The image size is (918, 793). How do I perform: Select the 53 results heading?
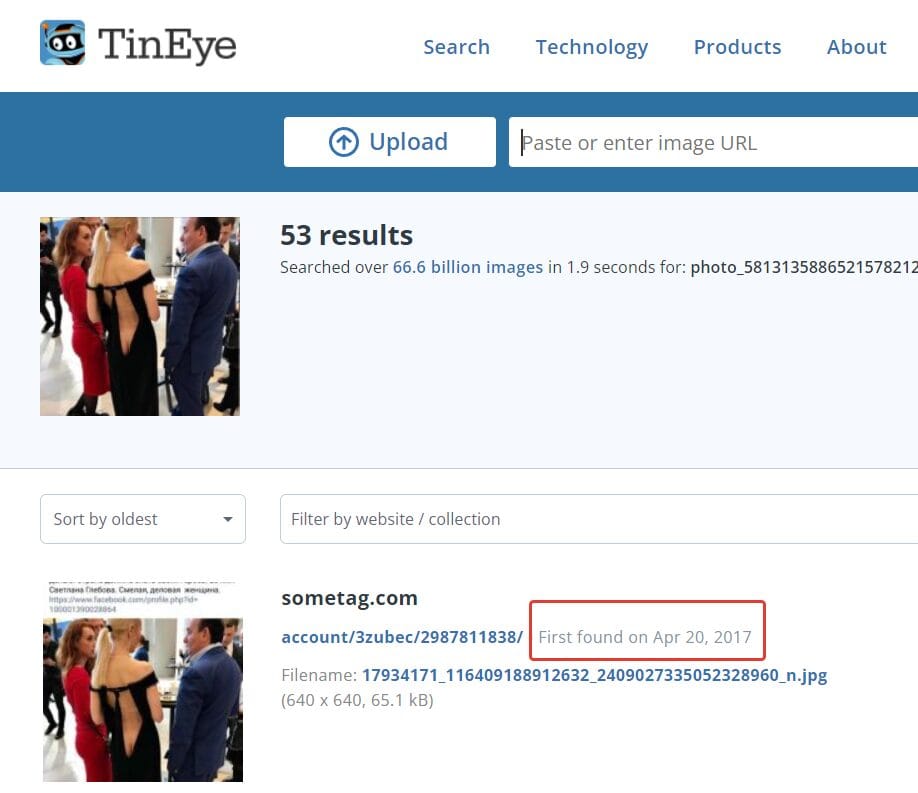click(347, 235)
